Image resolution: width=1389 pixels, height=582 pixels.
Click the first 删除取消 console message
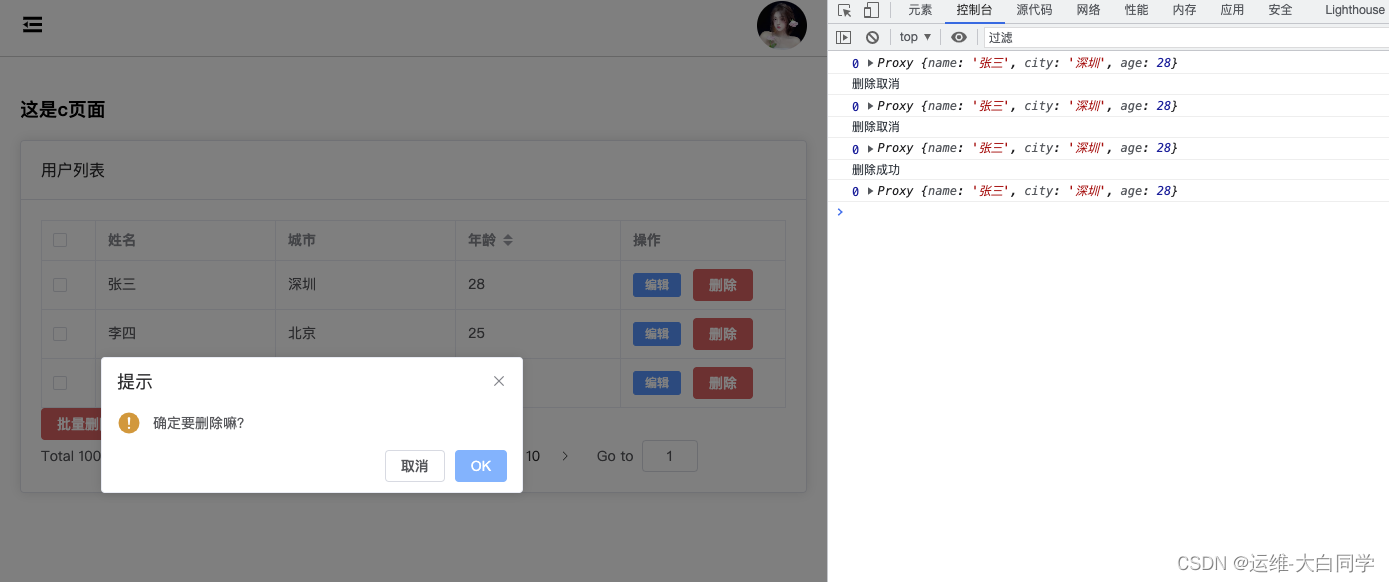[x=876, y=84]
